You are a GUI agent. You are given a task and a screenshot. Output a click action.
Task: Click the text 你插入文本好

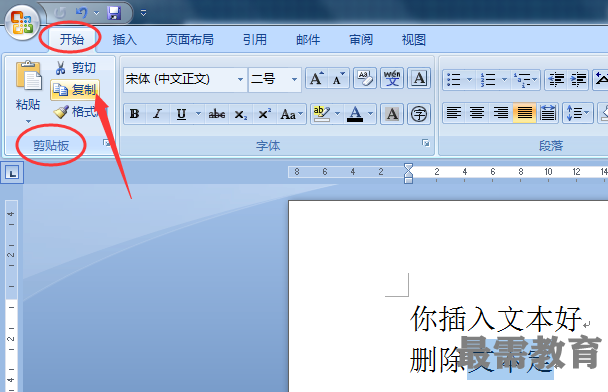pos(496,319)
